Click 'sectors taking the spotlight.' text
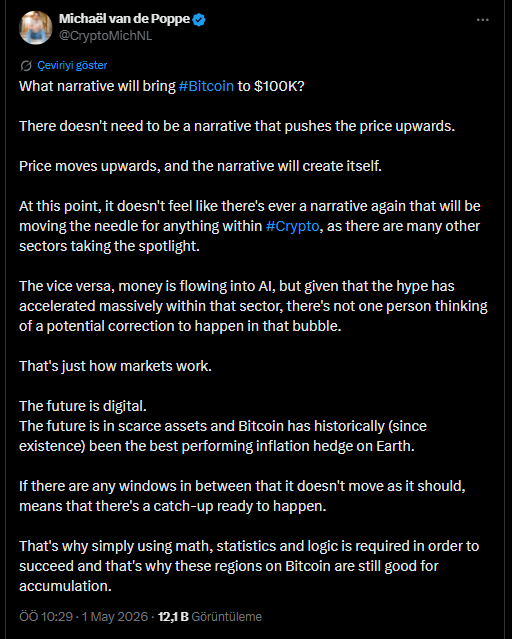The image size is (512, 639). tap(109, 246)
